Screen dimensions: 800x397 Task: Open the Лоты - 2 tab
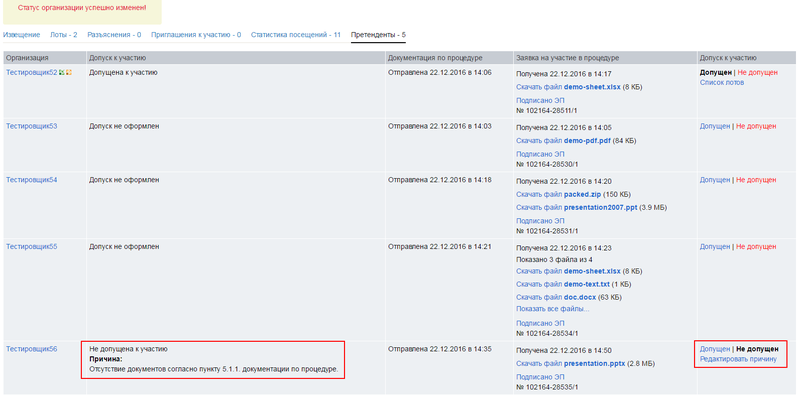pos(64,35)
